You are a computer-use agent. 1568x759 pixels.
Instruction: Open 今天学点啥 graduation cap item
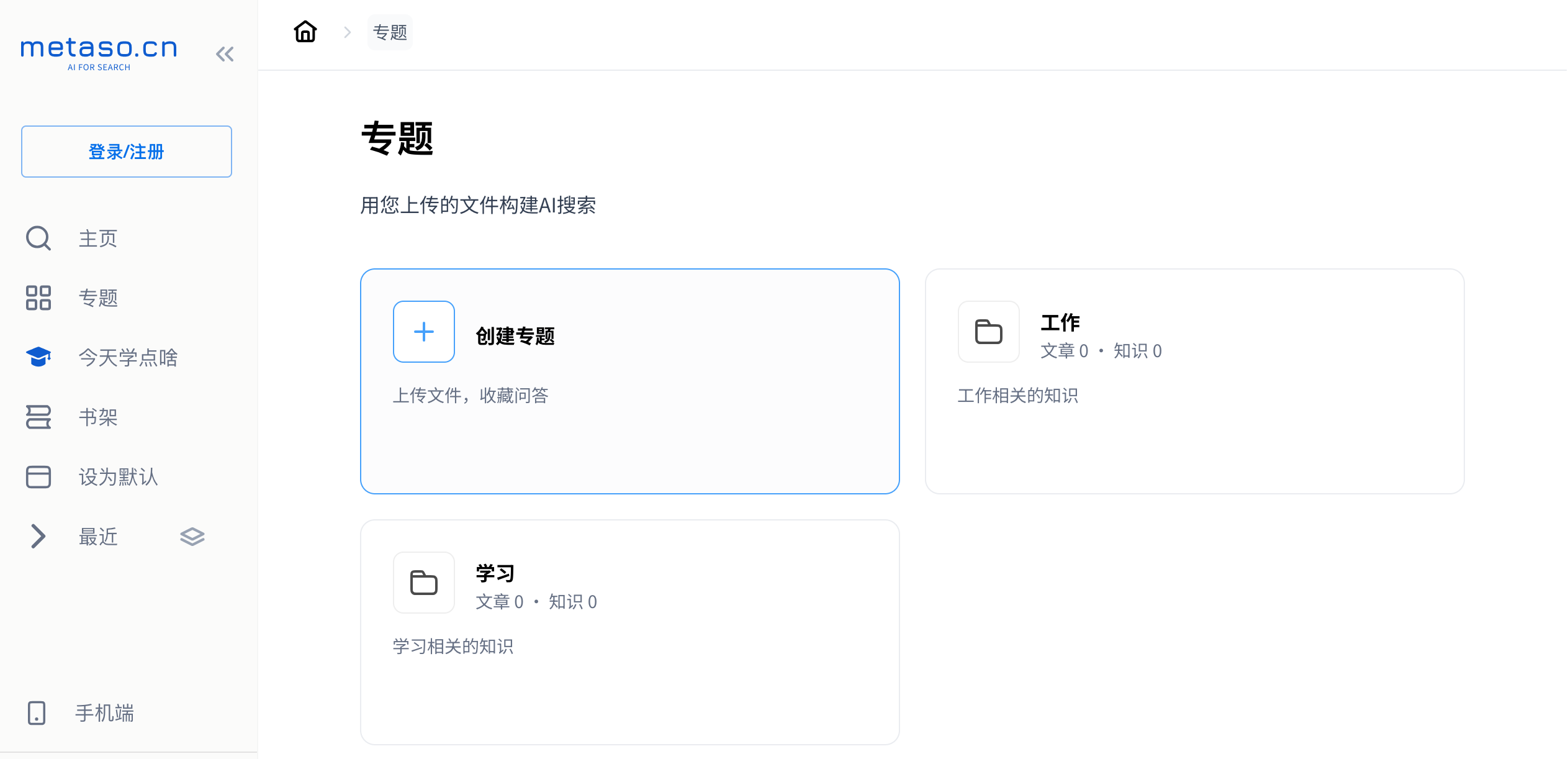coord(38,357)
